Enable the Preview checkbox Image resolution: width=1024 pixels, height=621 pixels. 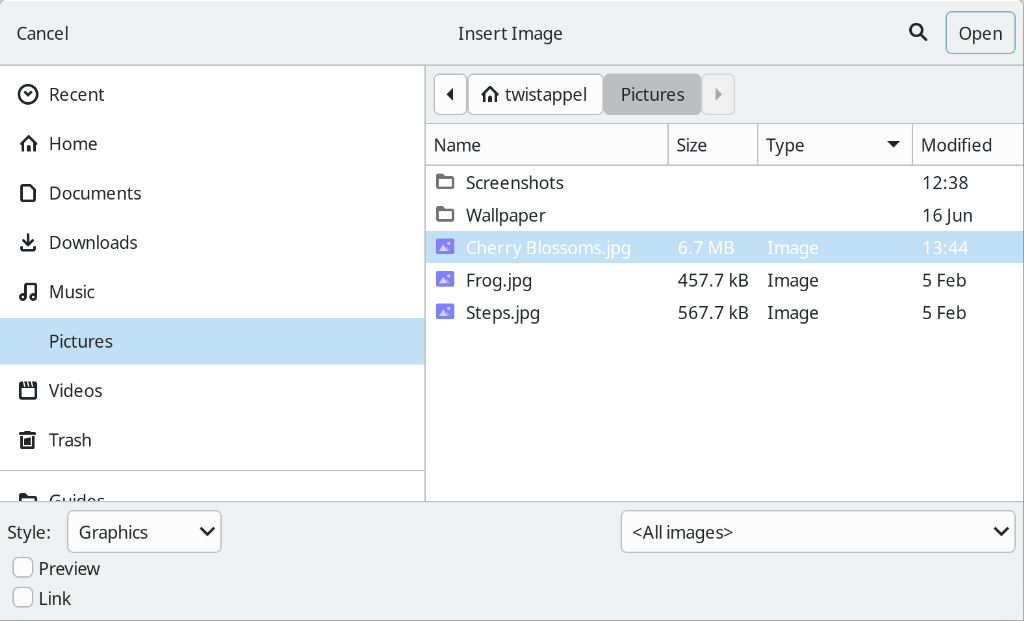pyautogui.click(x=22, y=567)
